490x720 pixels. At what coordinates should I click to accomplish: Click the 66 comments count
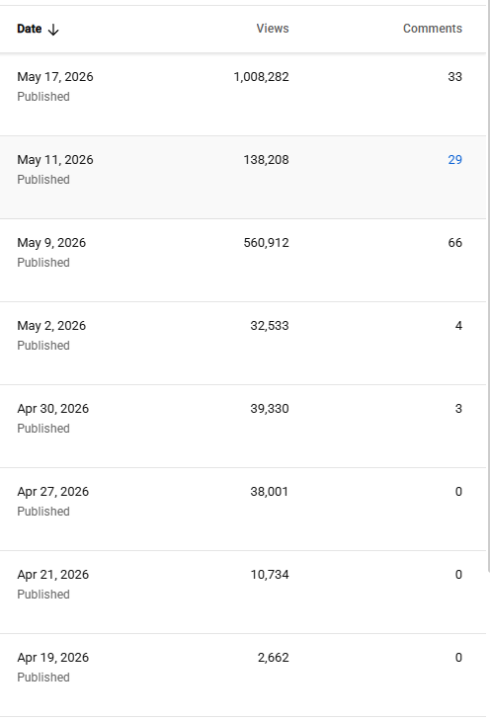455,243
